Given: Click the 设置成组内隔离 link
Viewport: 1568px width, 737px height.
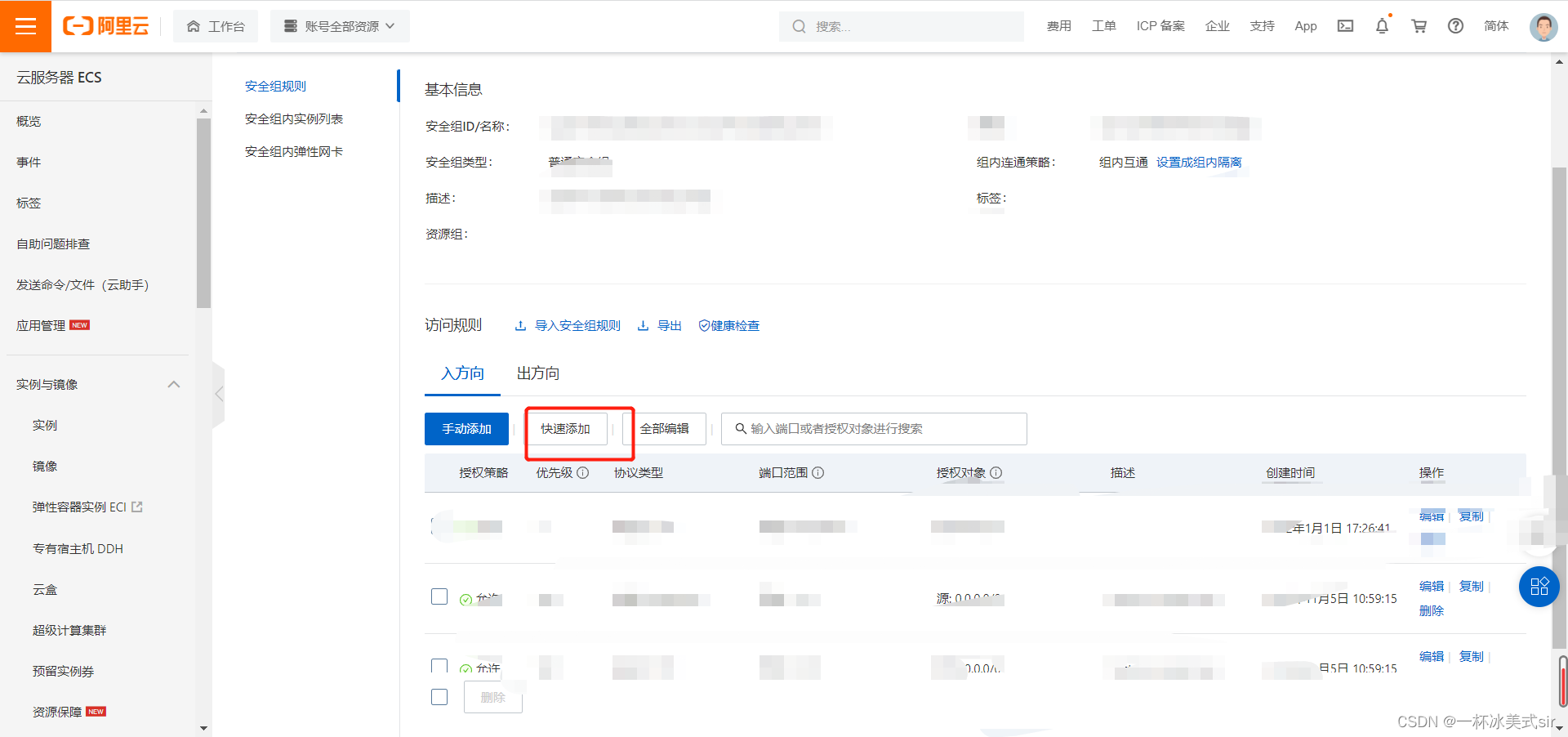Looking at the screenshot, I should (x=1199, y=162).
